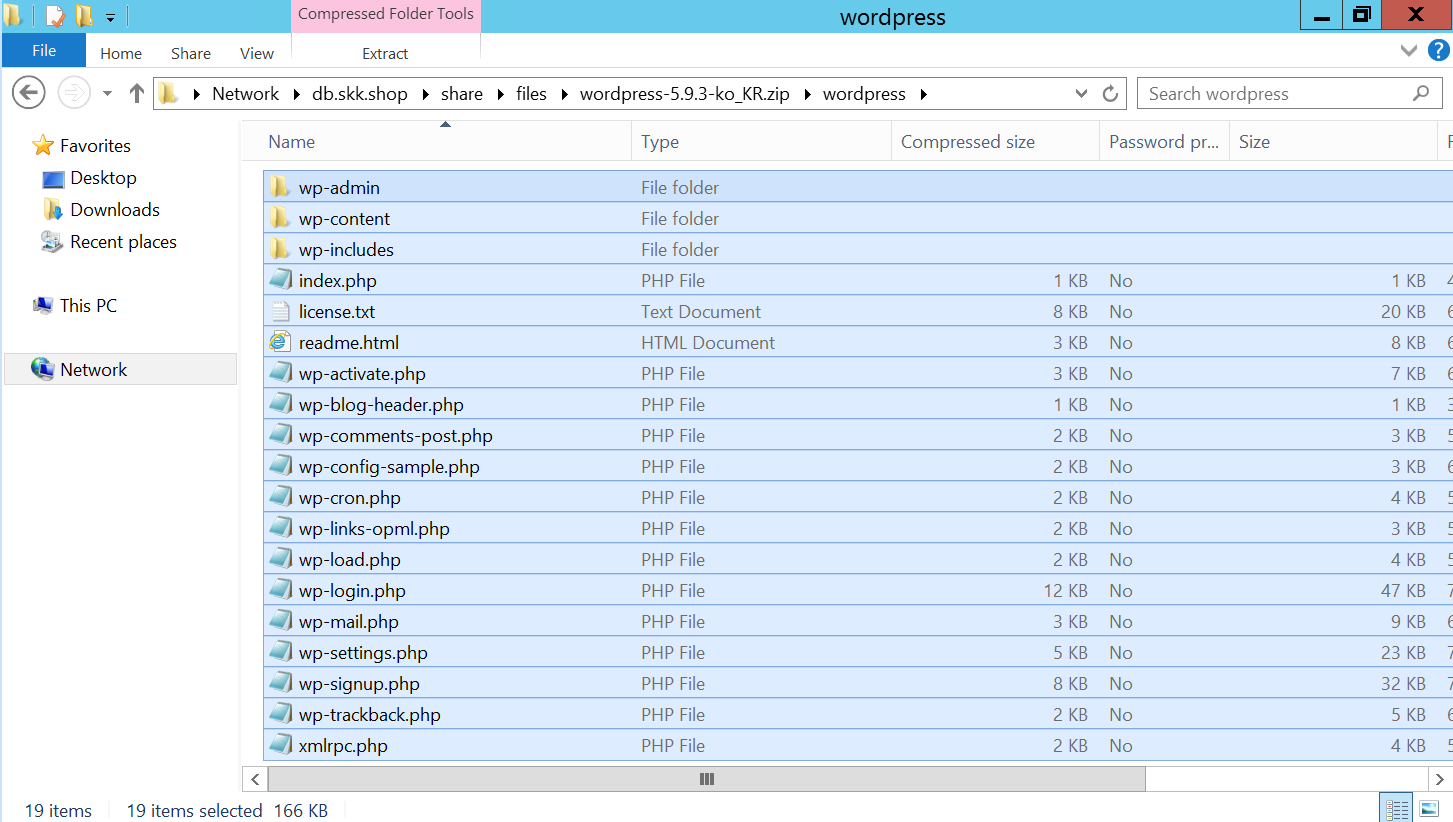Open the Extract tab
This screenshot has height=822, width=1453.
coord(385,54)
